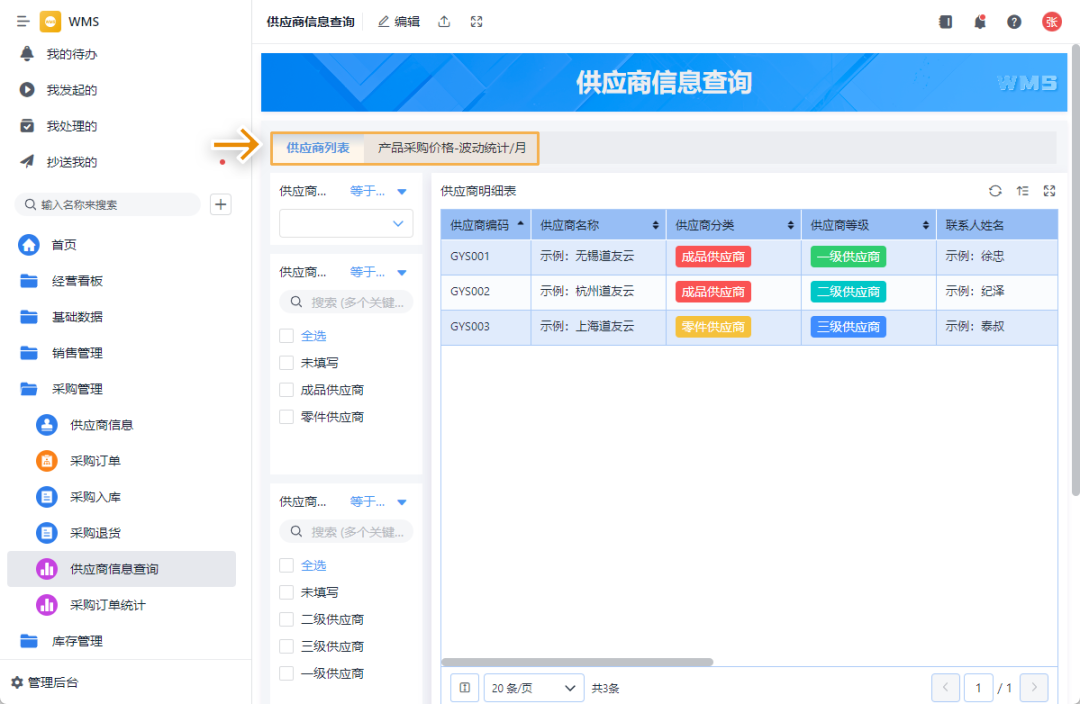1080x704 pixels.
Task: Check the 一级供应商 filter option
Action: point(287,673)
